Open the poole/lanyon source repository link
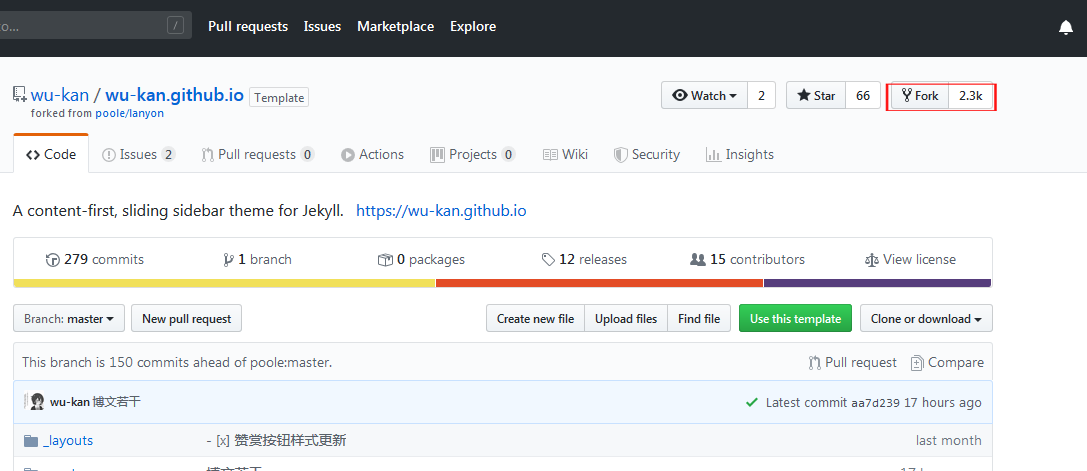Image resolution: width=1087 pixels, height=471 pixels. tap(130, 113)
